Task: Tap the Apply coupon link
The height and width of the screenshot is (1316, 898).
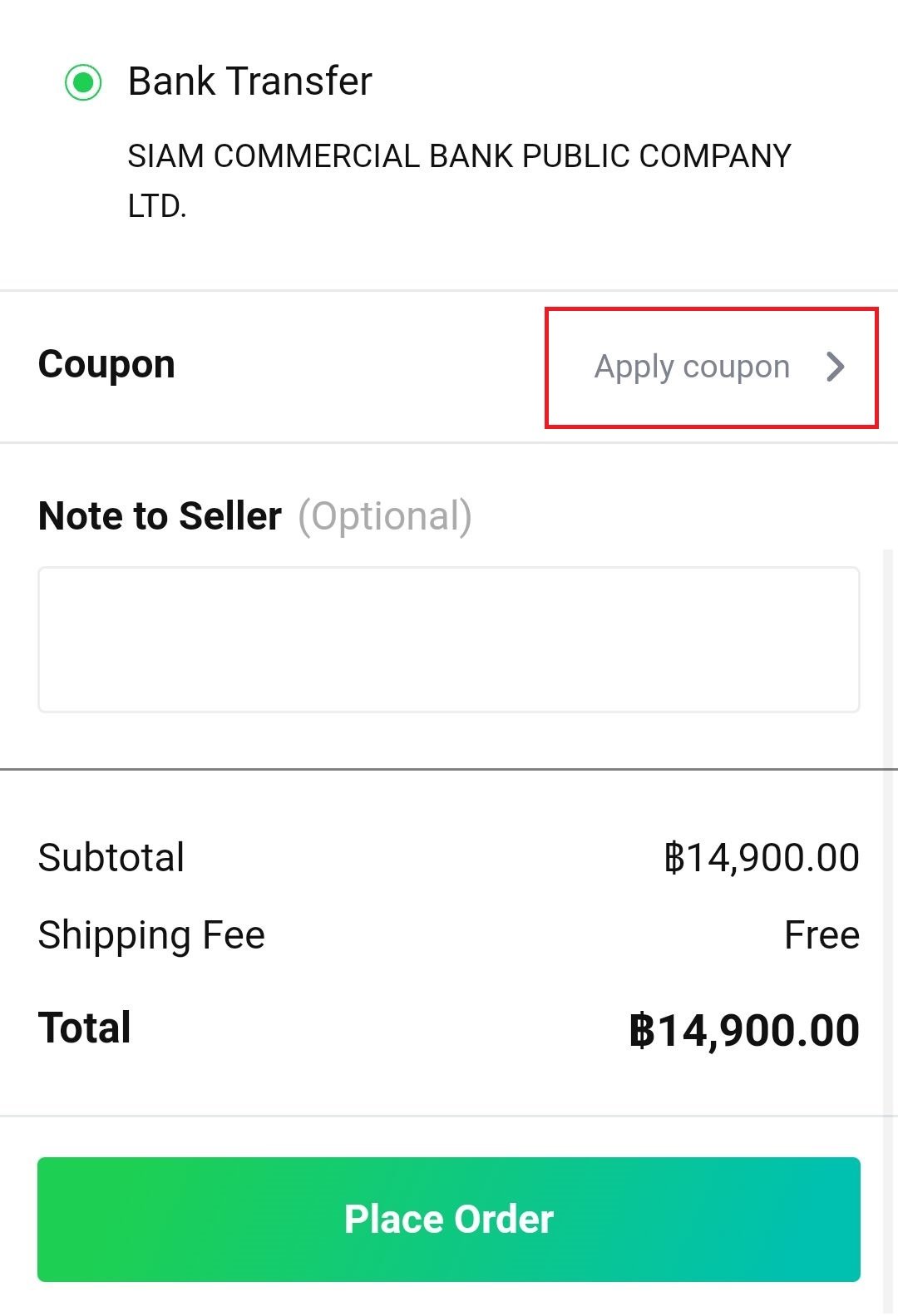Action: [692, 367]
